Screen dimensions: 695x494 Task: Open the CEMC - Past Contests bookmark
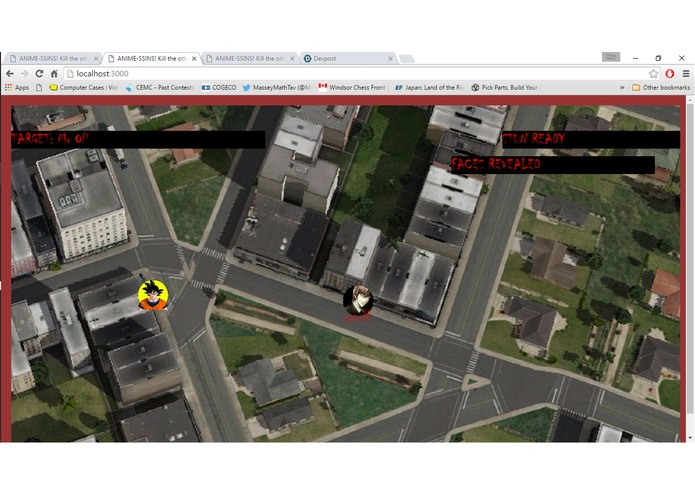pyautogui.click(x=160, y=88)
